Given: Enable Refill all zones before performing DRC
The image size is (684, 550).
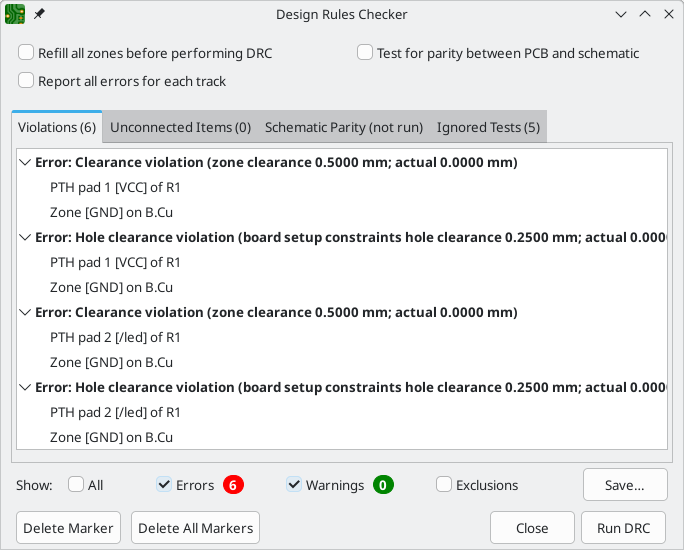Looking at the screenshot, I should pos(26,53).
